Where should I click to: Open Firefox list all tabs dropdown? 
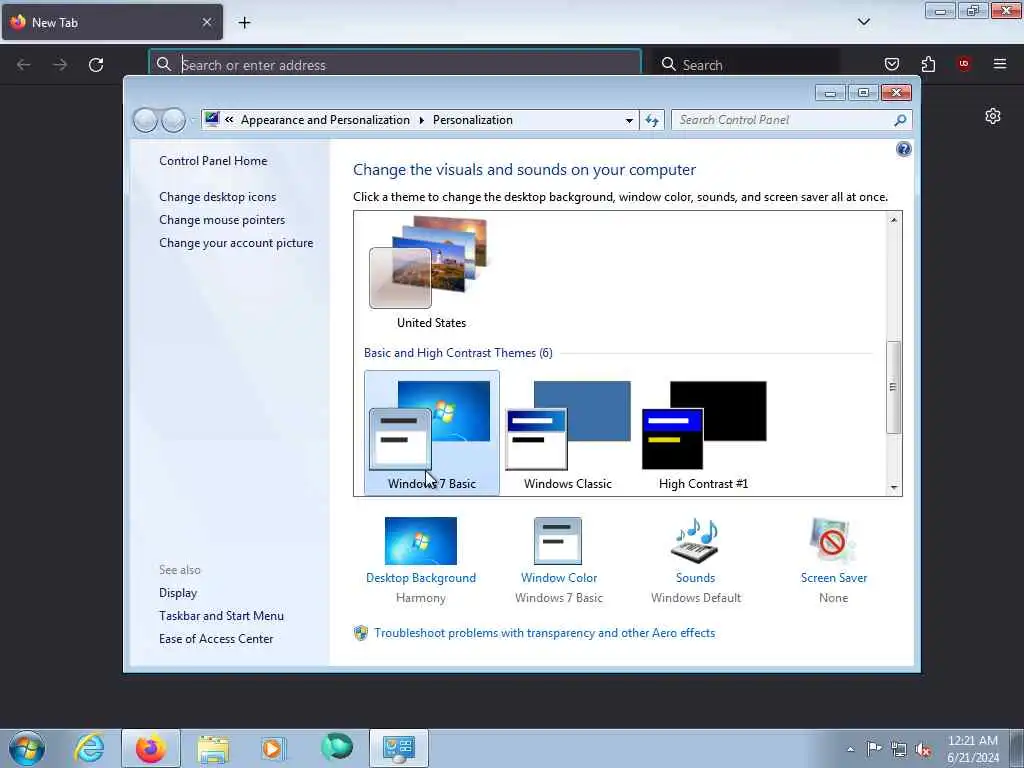863,22
